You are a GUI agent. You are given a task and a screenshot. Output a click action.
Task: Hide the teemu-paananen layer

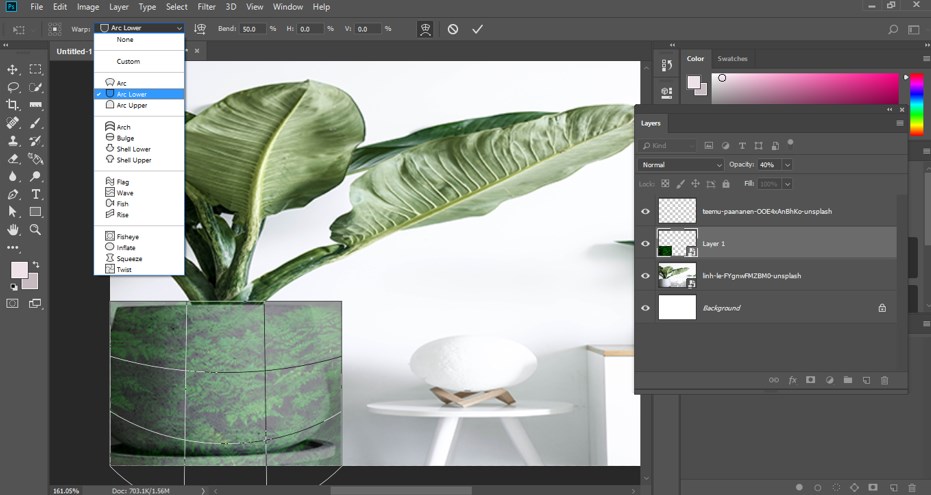[x=645, y=211]
